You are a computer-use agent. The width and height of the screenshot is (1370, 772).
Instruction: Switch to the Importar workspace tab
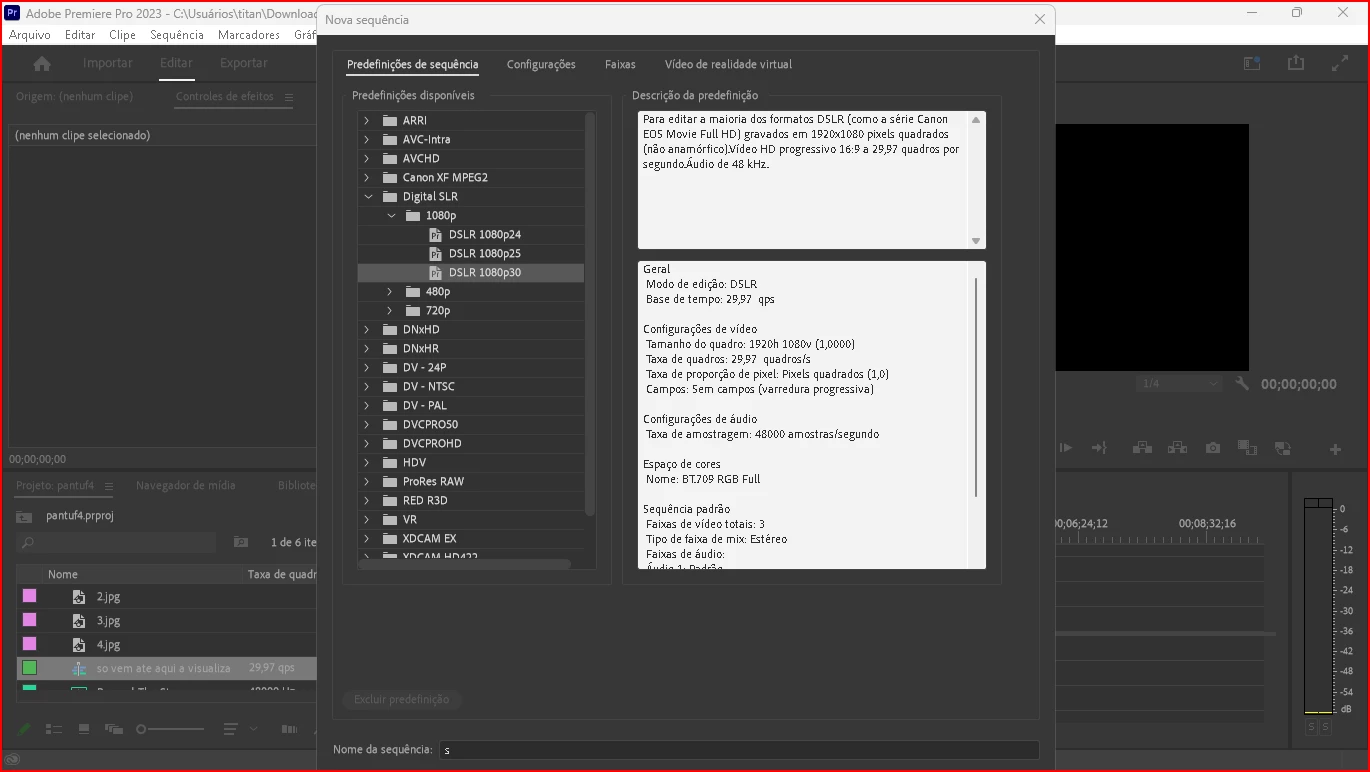coord(108,63)
